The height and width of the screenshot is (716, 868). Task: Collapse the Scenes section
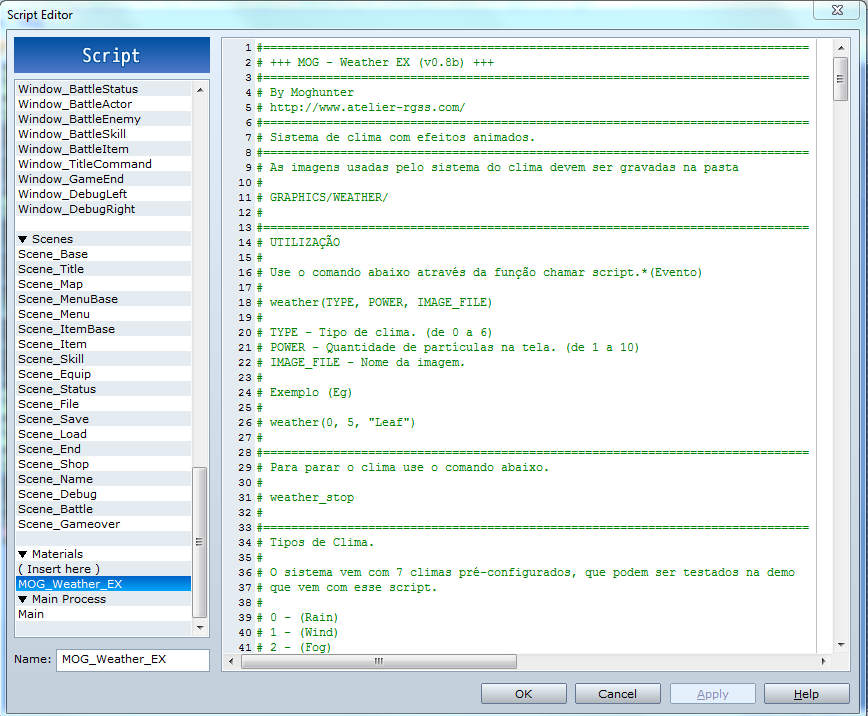[21, 239]
